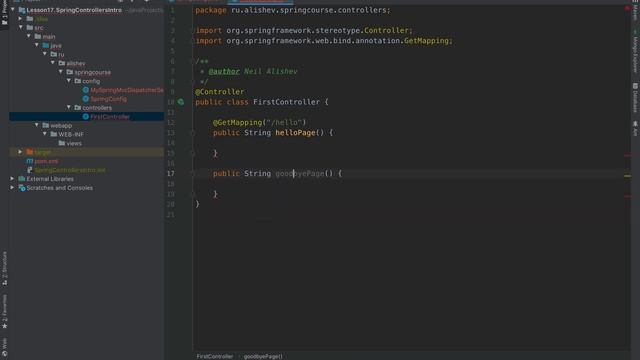Collapse the ru package arrow

click(x=44, y=54)
